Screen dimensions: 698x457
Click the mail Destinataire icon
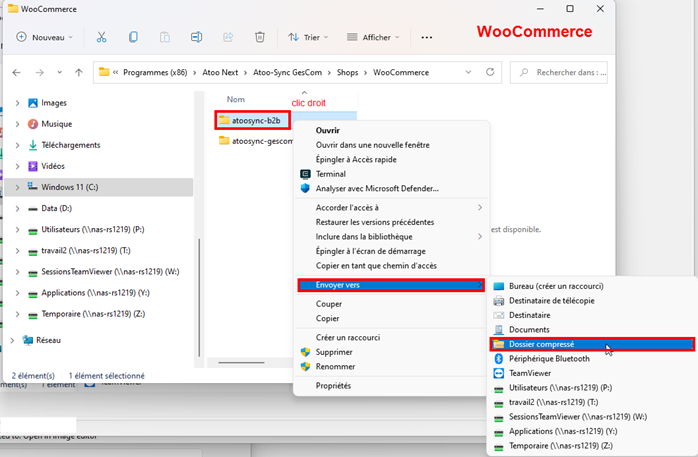coord(499,315)
